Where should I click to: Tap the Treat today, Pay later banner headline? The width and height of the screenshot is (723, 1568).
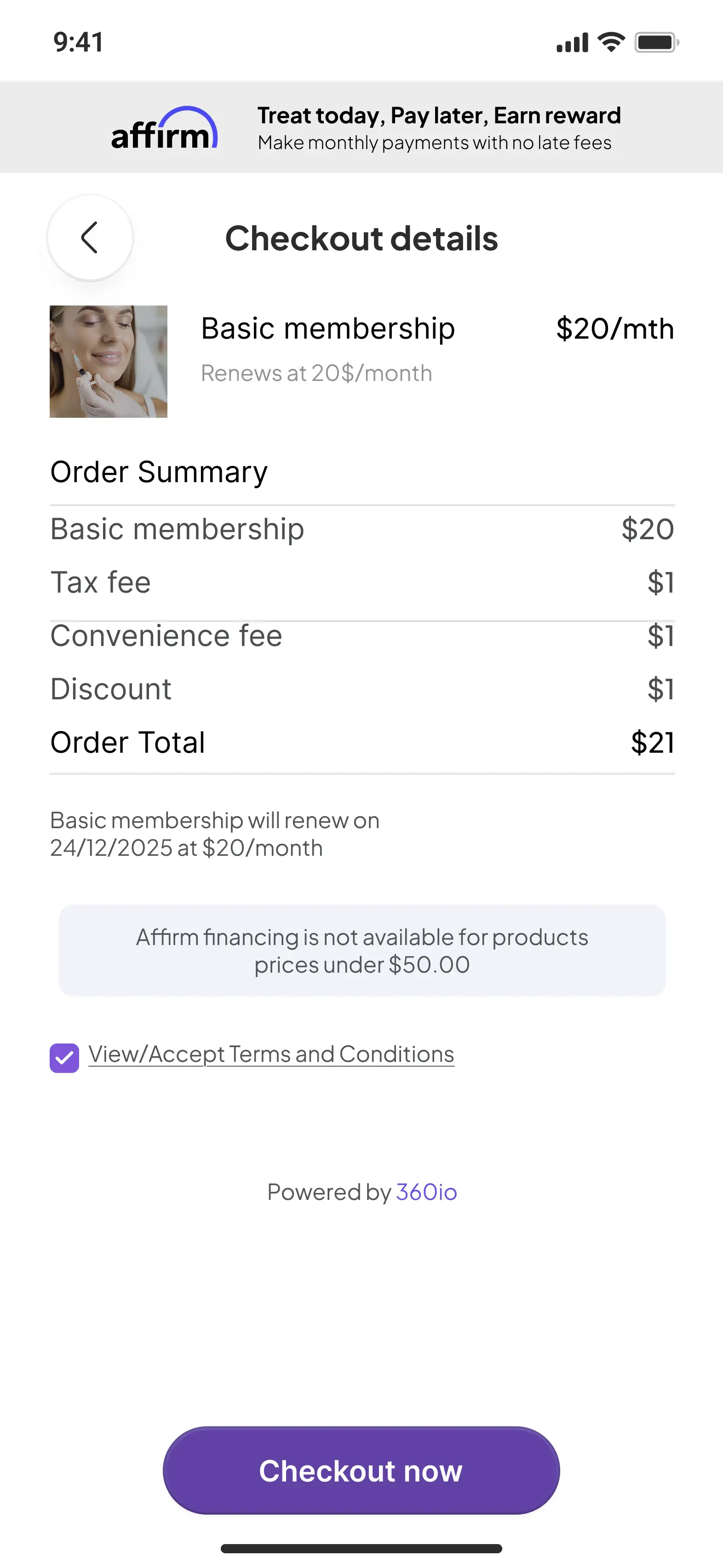coord(439,115)
